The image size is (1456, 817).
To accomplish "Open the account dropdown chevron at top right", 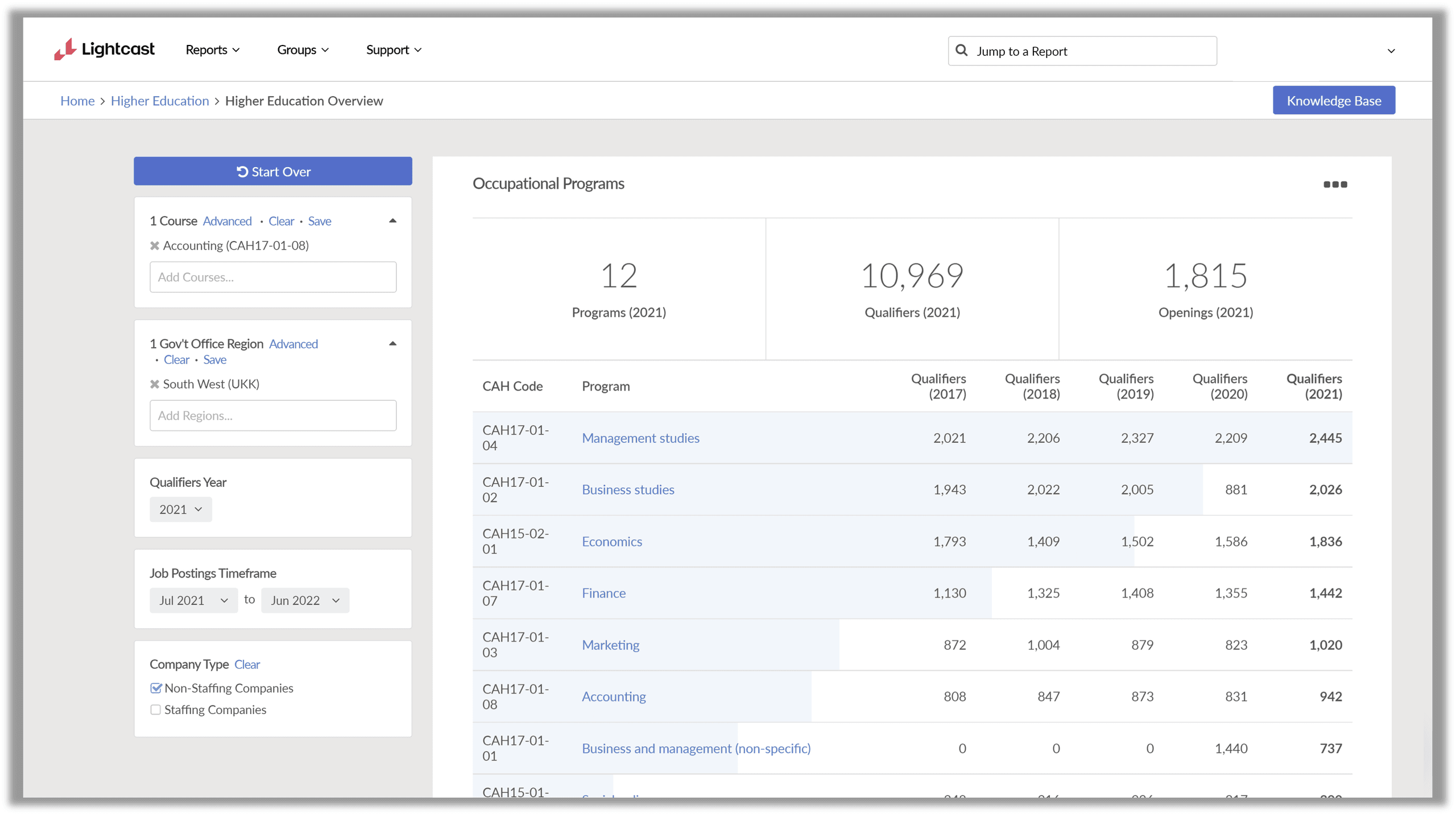I will coord(1391,51).
